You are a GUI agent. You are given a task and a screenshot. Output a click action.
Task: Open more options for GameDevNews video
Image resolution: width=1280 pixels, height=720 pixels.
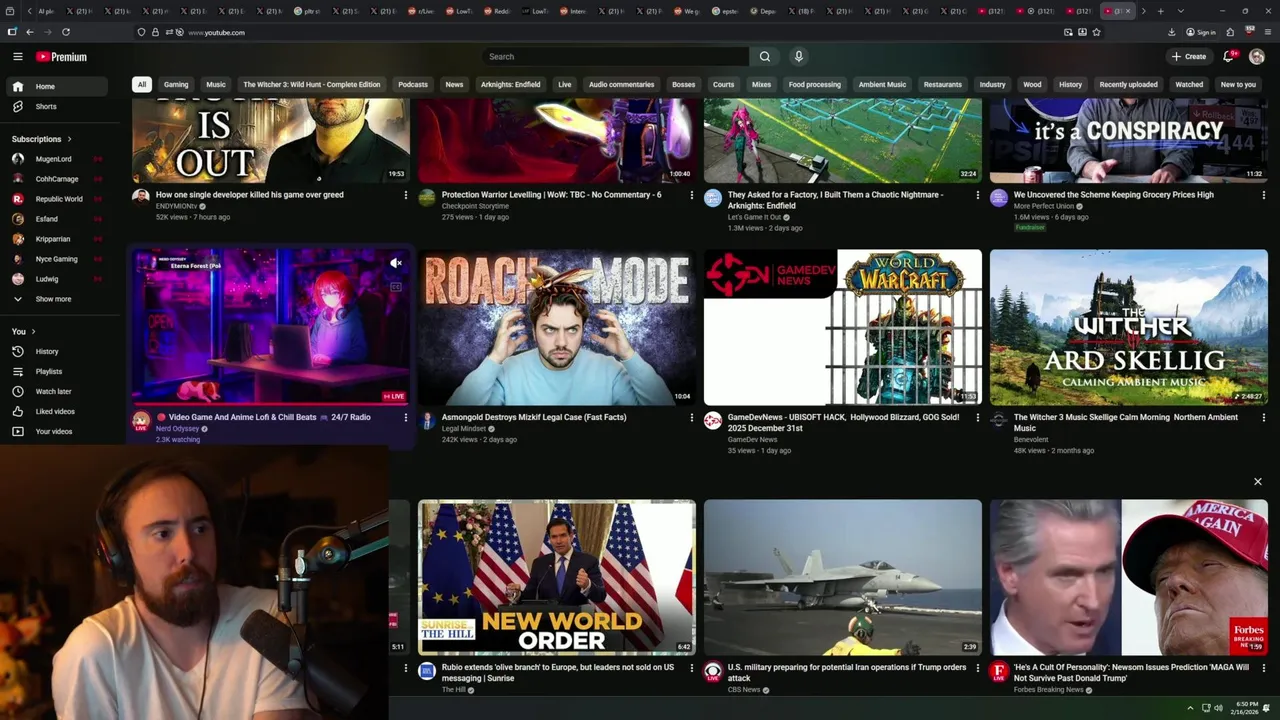[x=978, y=418]
